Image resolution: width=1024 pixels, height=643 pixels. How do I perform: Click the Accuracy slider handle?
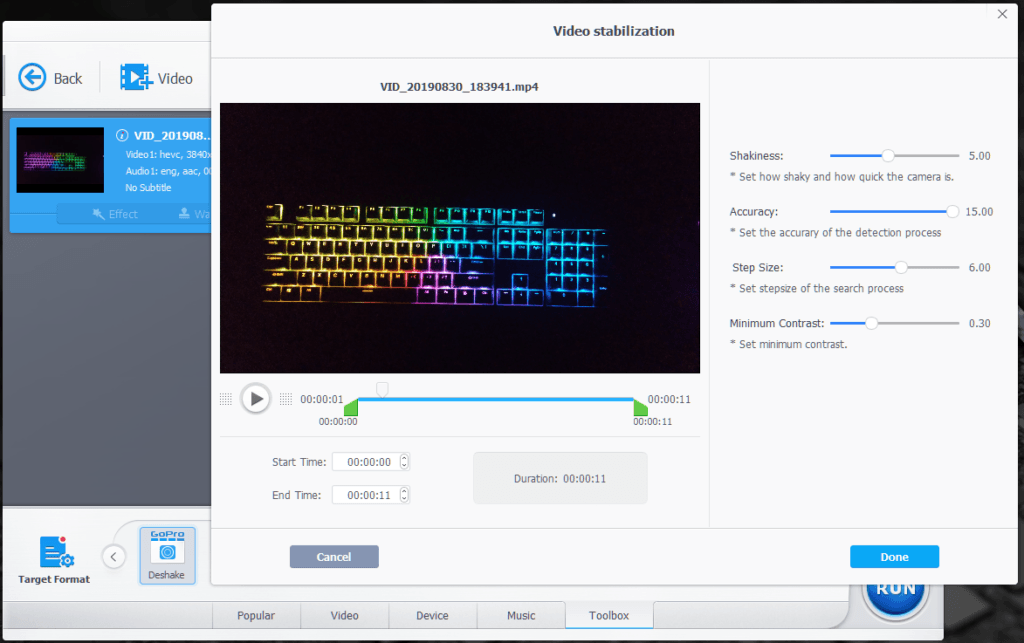(952, 212)
